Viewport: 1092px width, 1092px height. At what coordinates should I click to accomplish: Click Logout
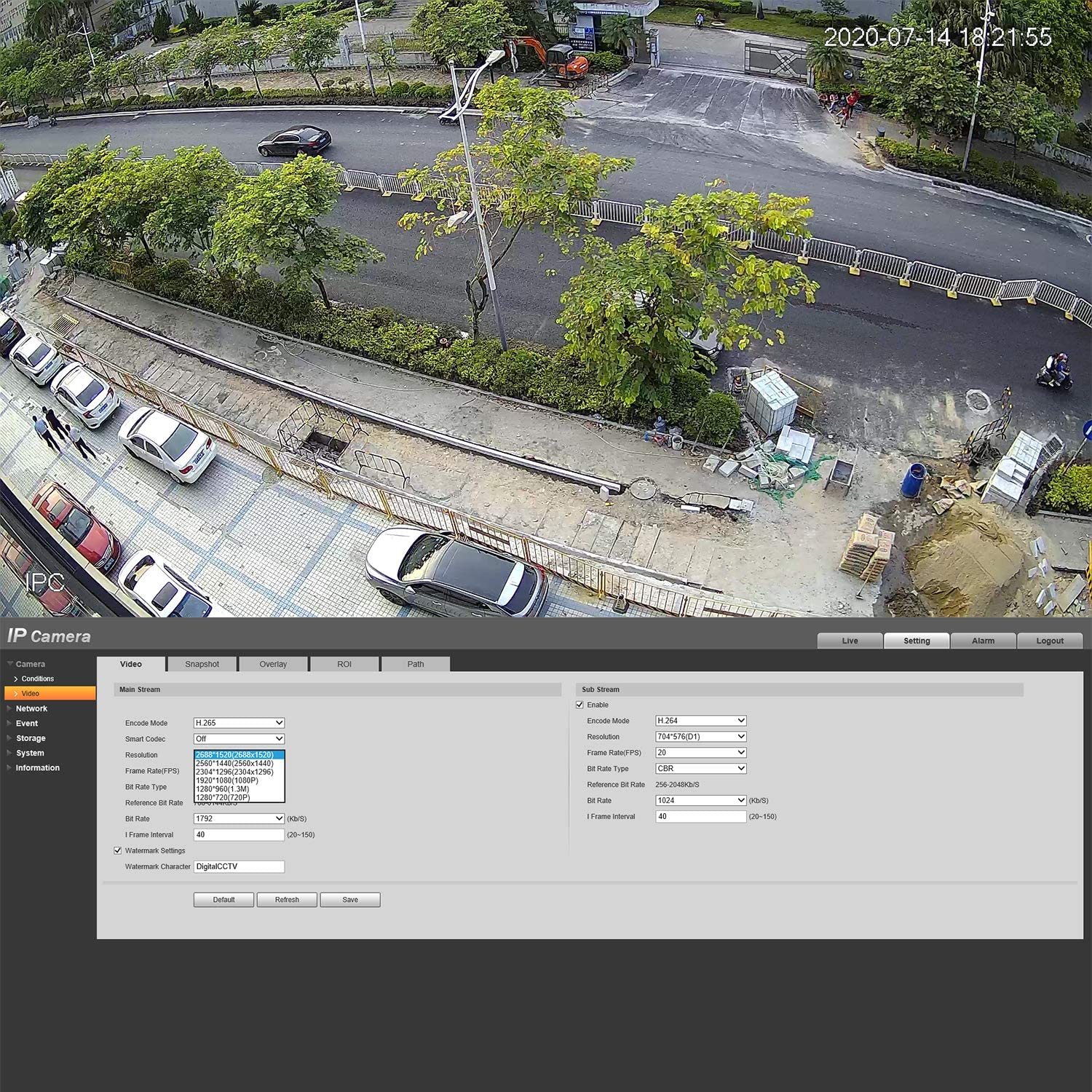pyautogui.click(x=1050, y=641)
